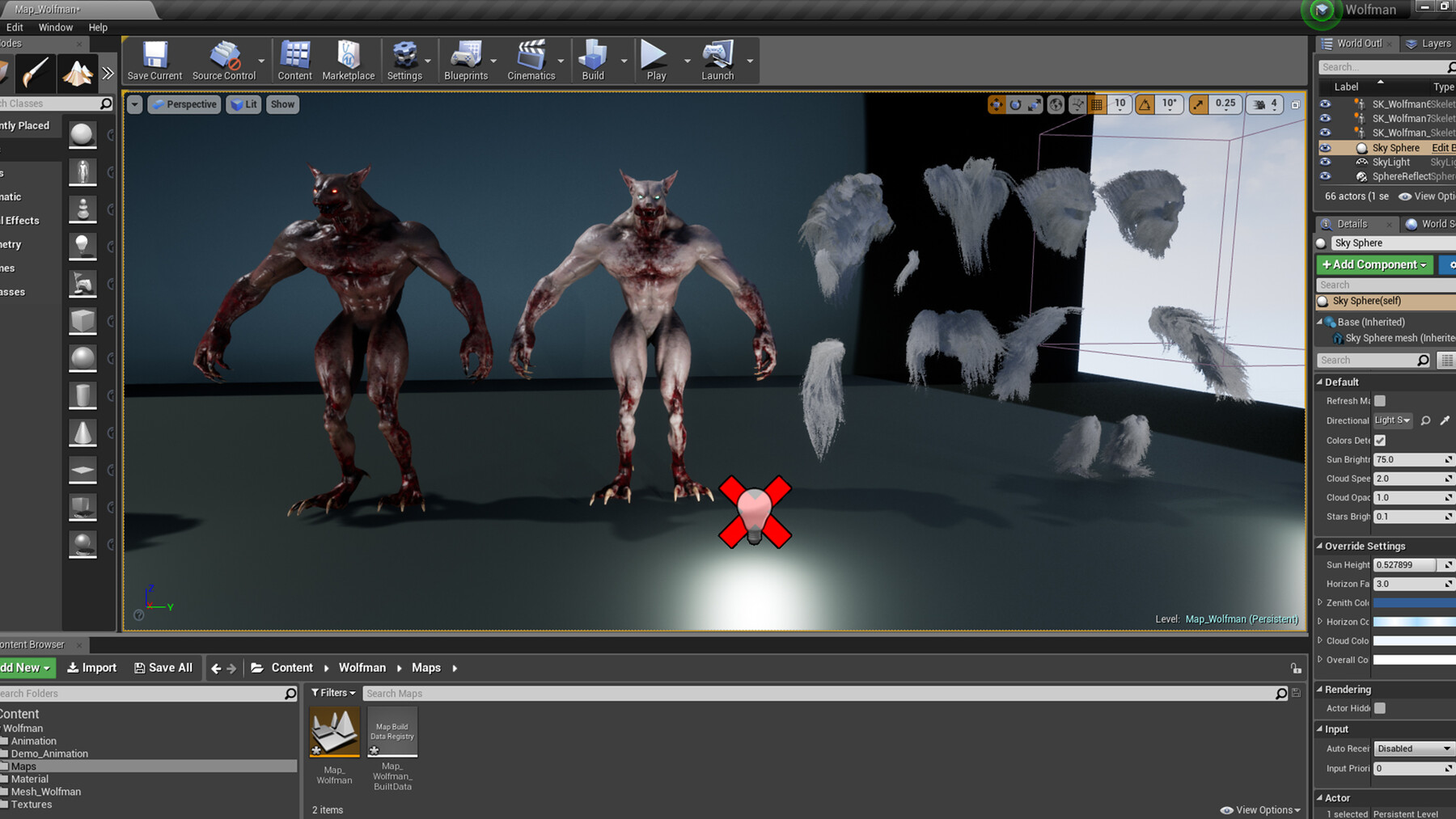Click the Save All button
The width and height of the screenshot is (1456, 819).
pyautogui.click(x=163, y=668)
